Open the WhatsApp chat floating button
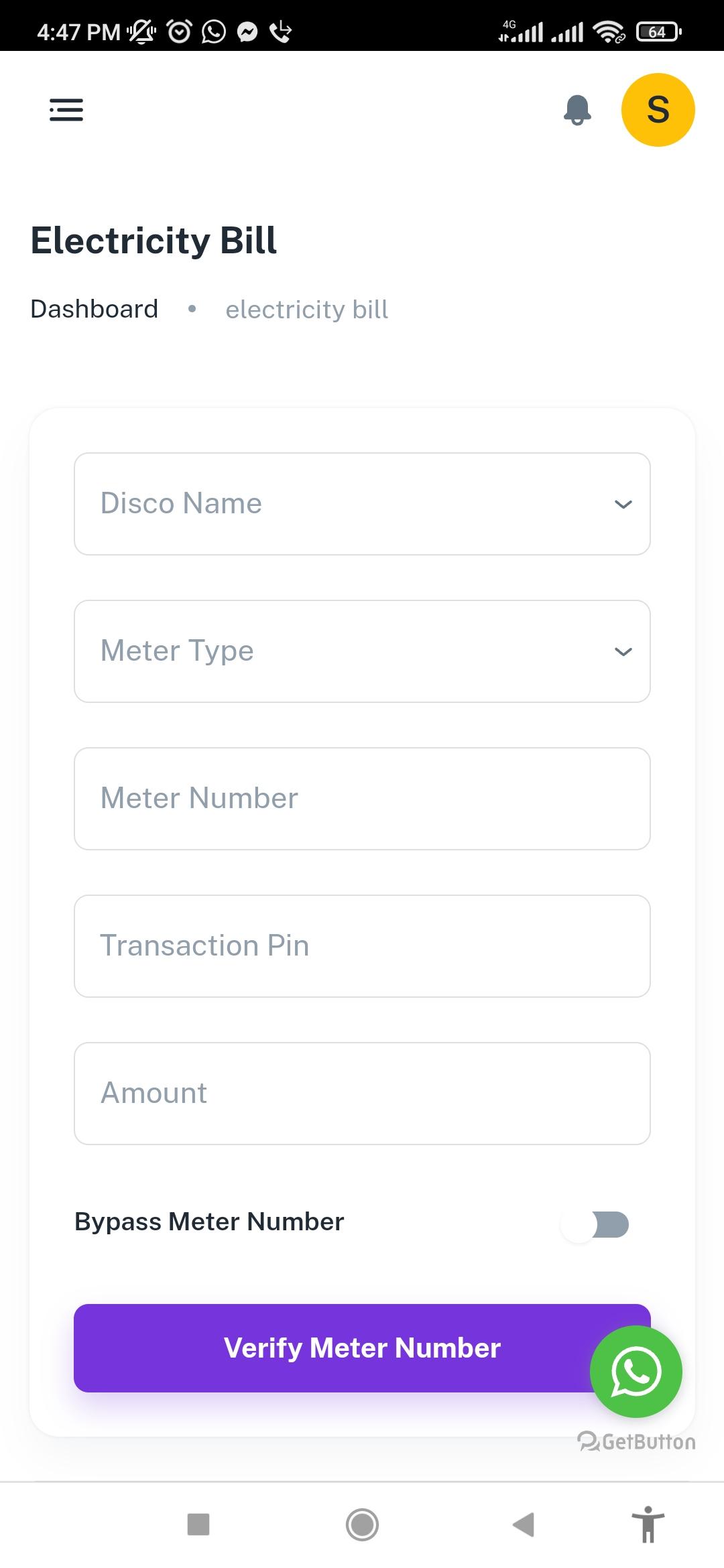 [x=636, y=1371]
